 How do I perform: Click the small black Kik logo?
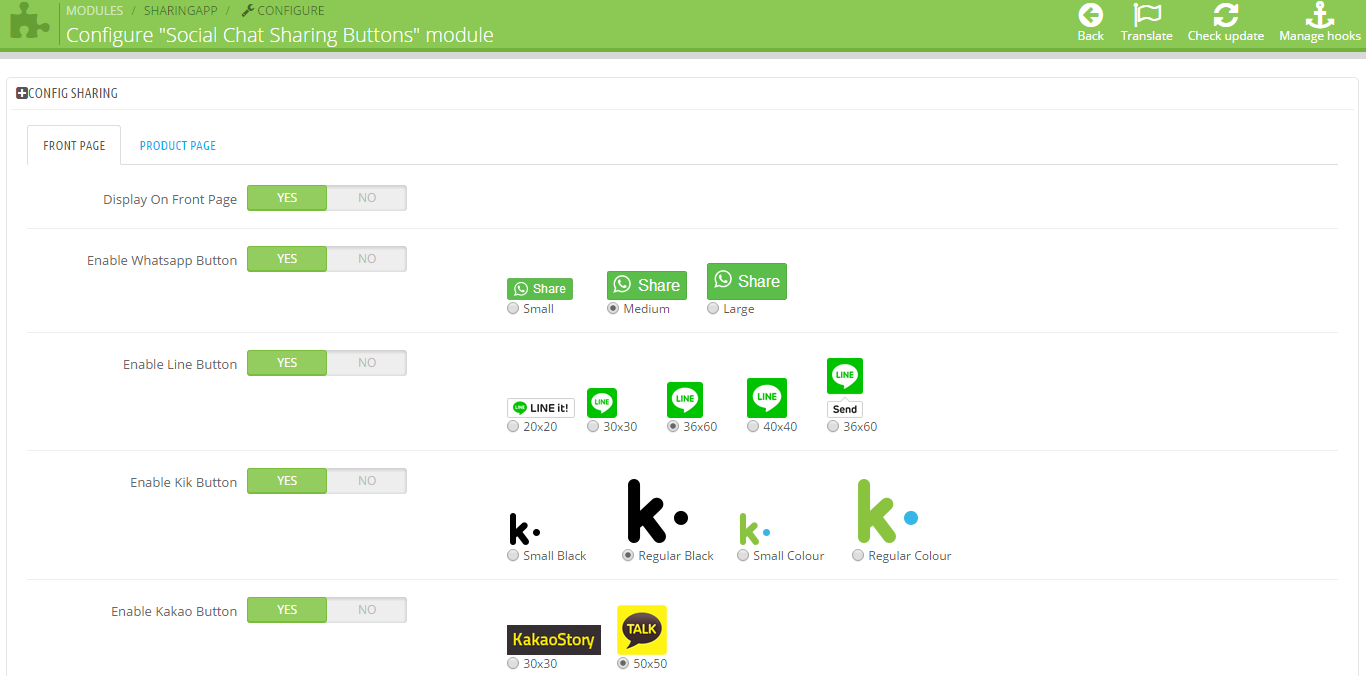524,529
